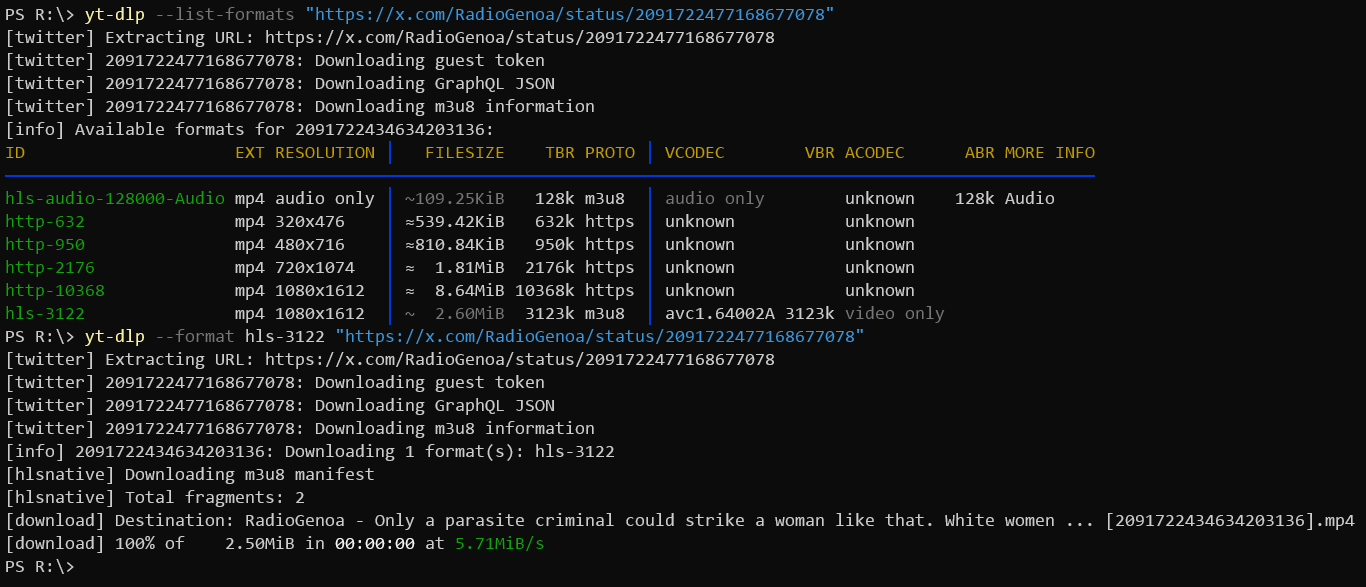
Task: Click the URL in the --format command
Action: click(600, 336)
